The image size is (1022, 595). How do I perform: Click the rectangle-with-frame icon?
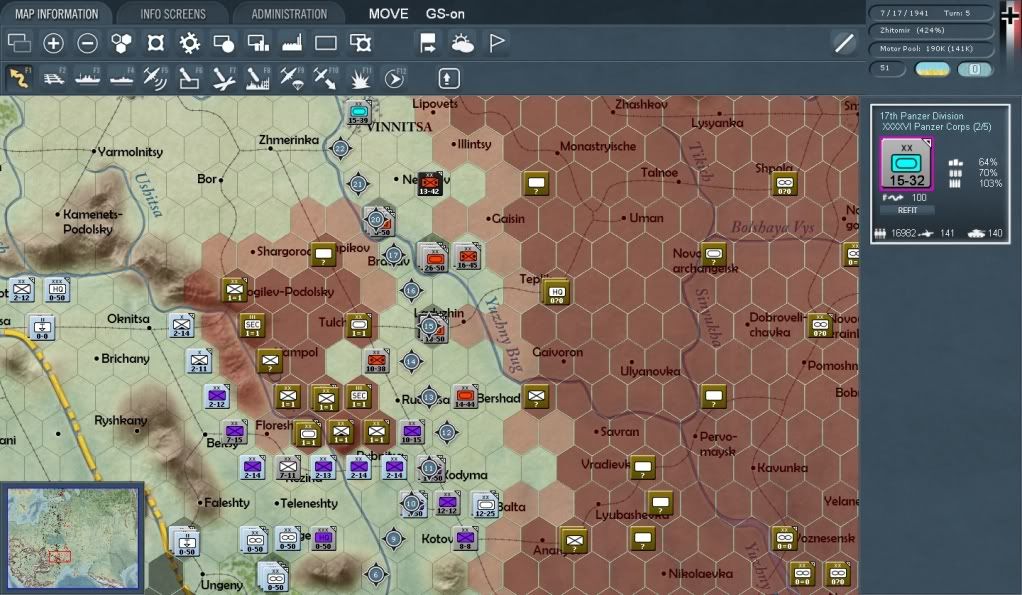360,43
